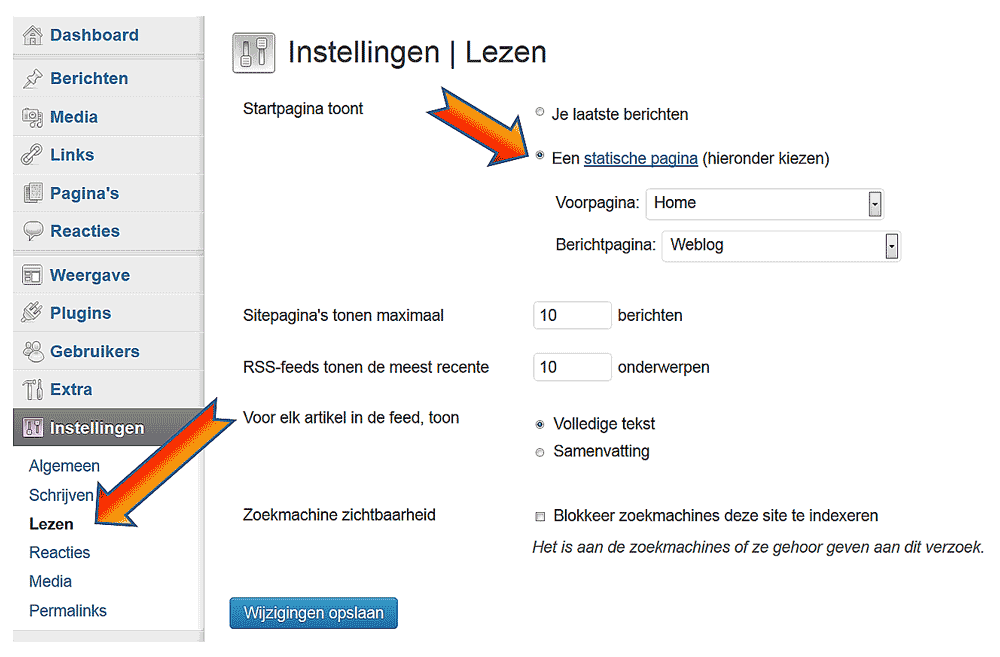Click the Reacties speech bubble icon
1000x657 pixels.
click(33, 231)
